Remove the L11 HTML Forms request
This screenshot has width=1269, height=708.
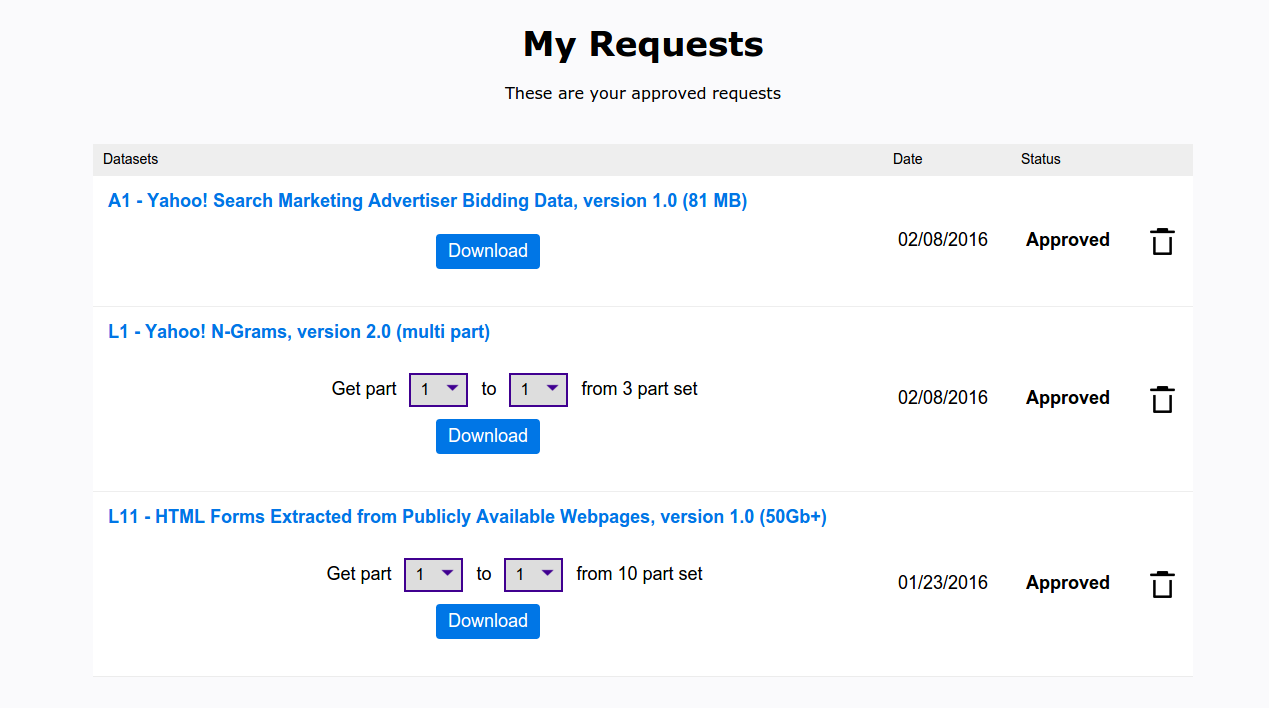click(1162, 585)
